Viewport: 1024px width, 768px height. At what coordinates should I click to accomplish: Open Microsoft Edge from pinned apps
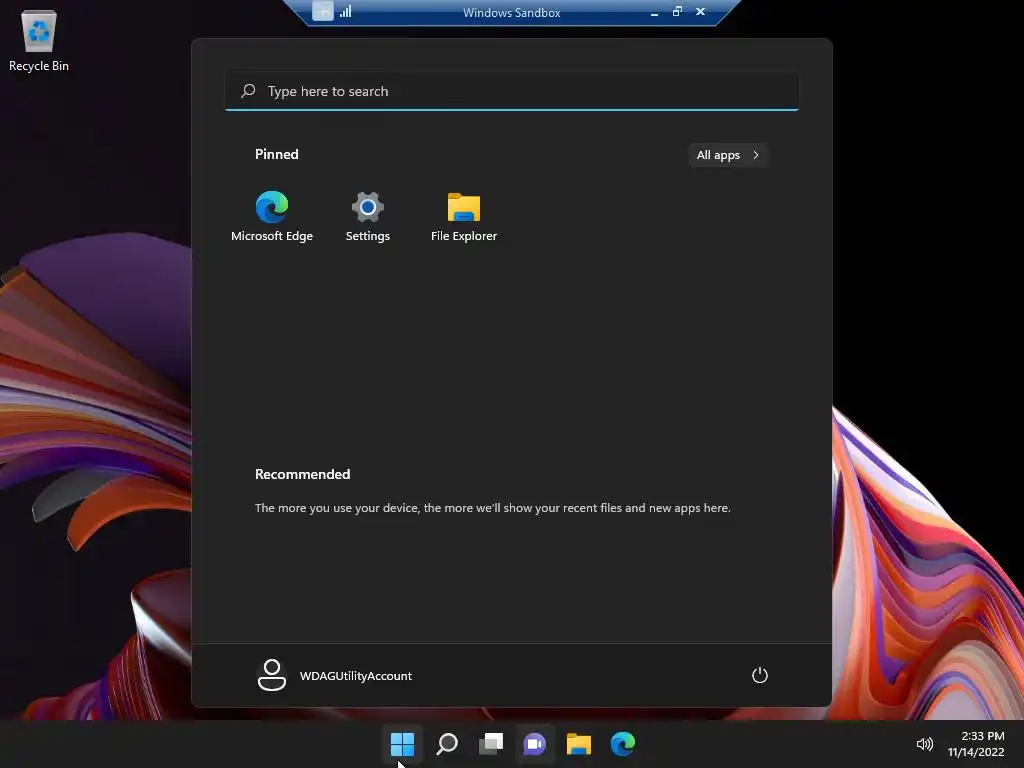click(272, 216)
